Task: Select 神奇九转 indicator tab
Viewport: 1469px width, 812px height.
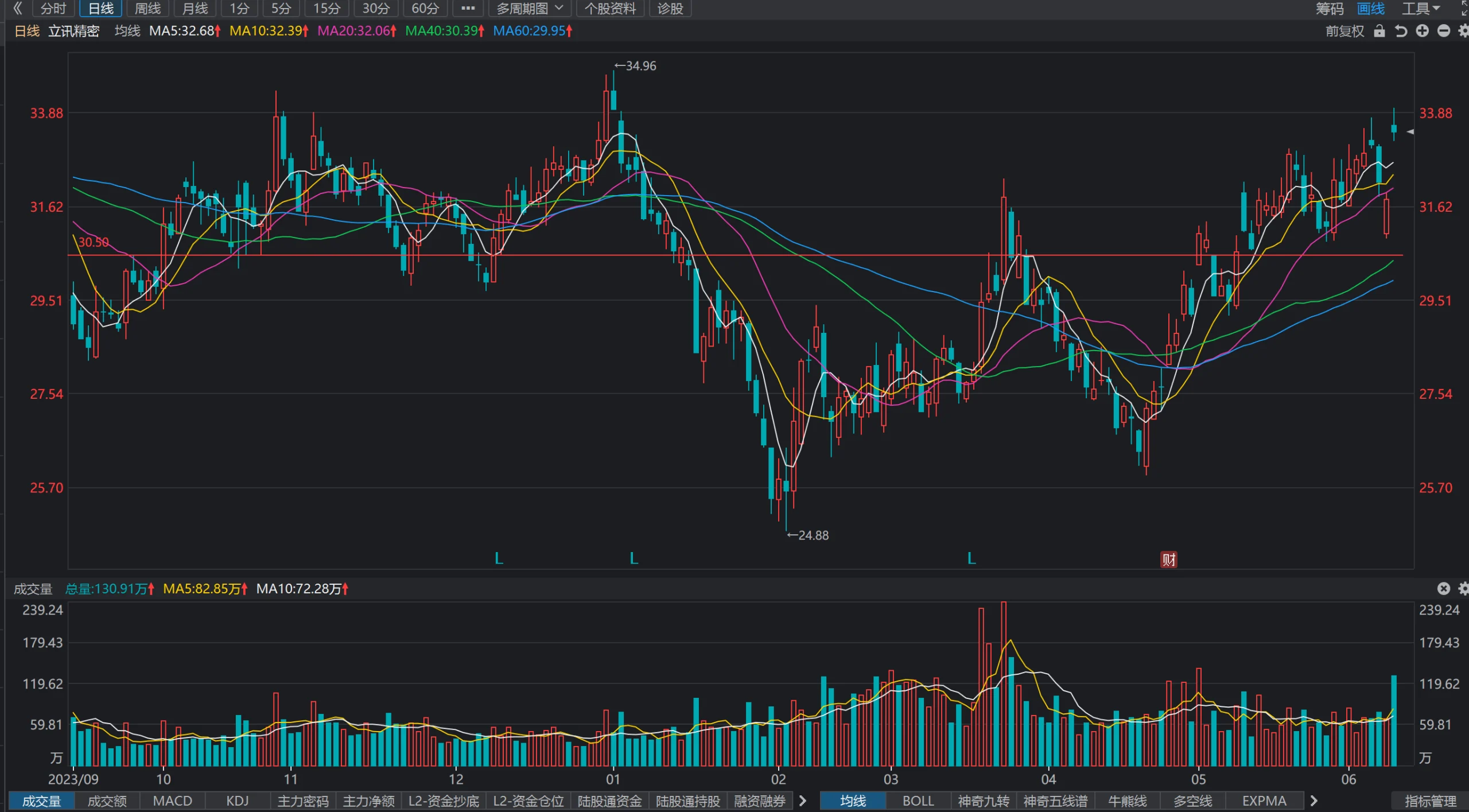Action: click(x=984, y=801)
